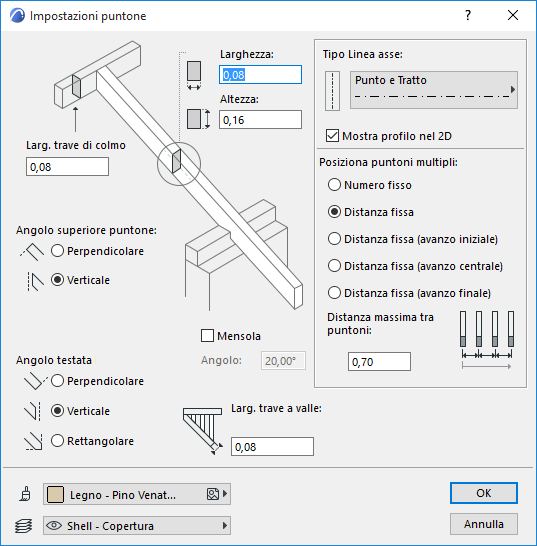Click the layers stack icon
This screenshot has height=546, width=537.
click(x=24, y=525)
